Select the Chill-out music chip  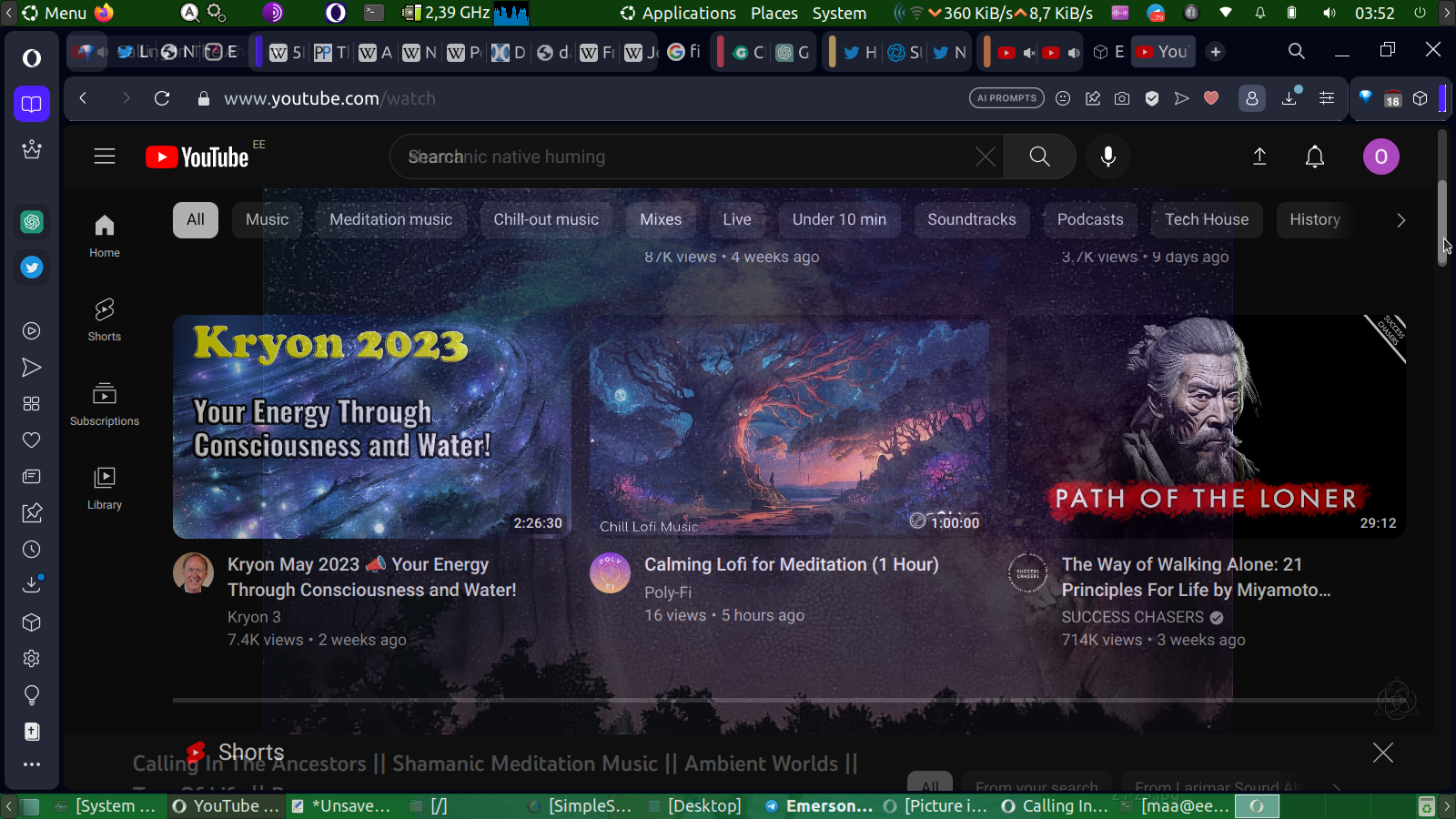point(546,219)
